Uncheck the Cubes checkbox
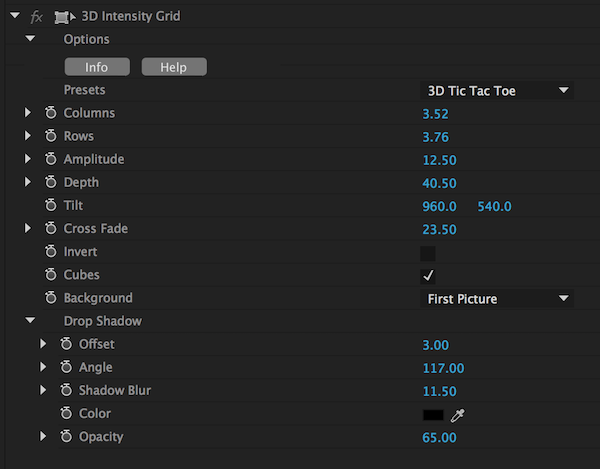Screen dimensions: 600x469 coord(428,275)
